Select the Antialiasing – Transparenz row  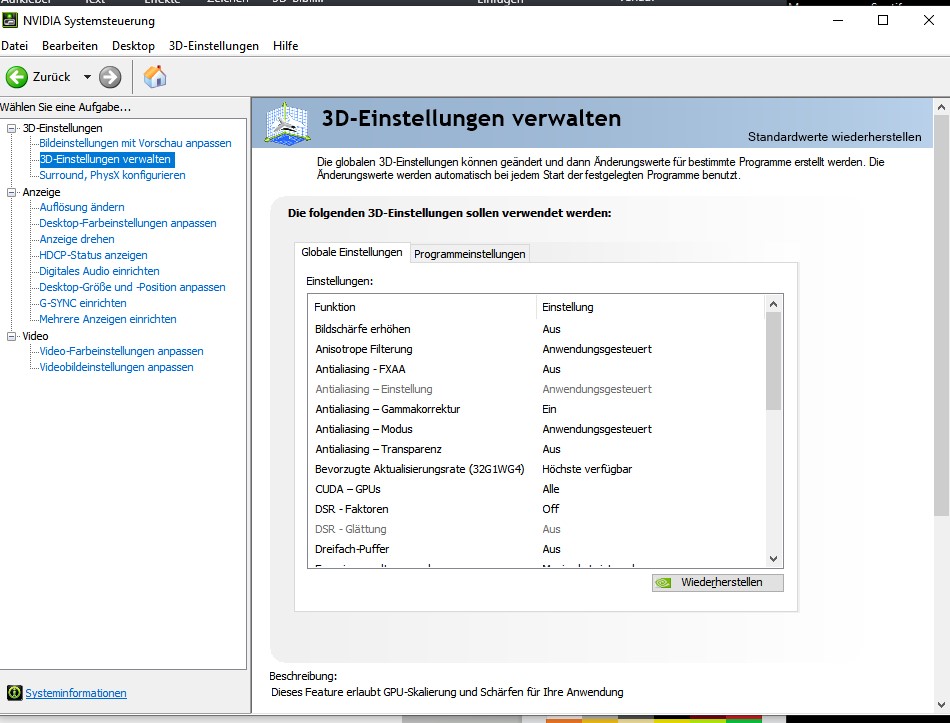coord(536,449)
